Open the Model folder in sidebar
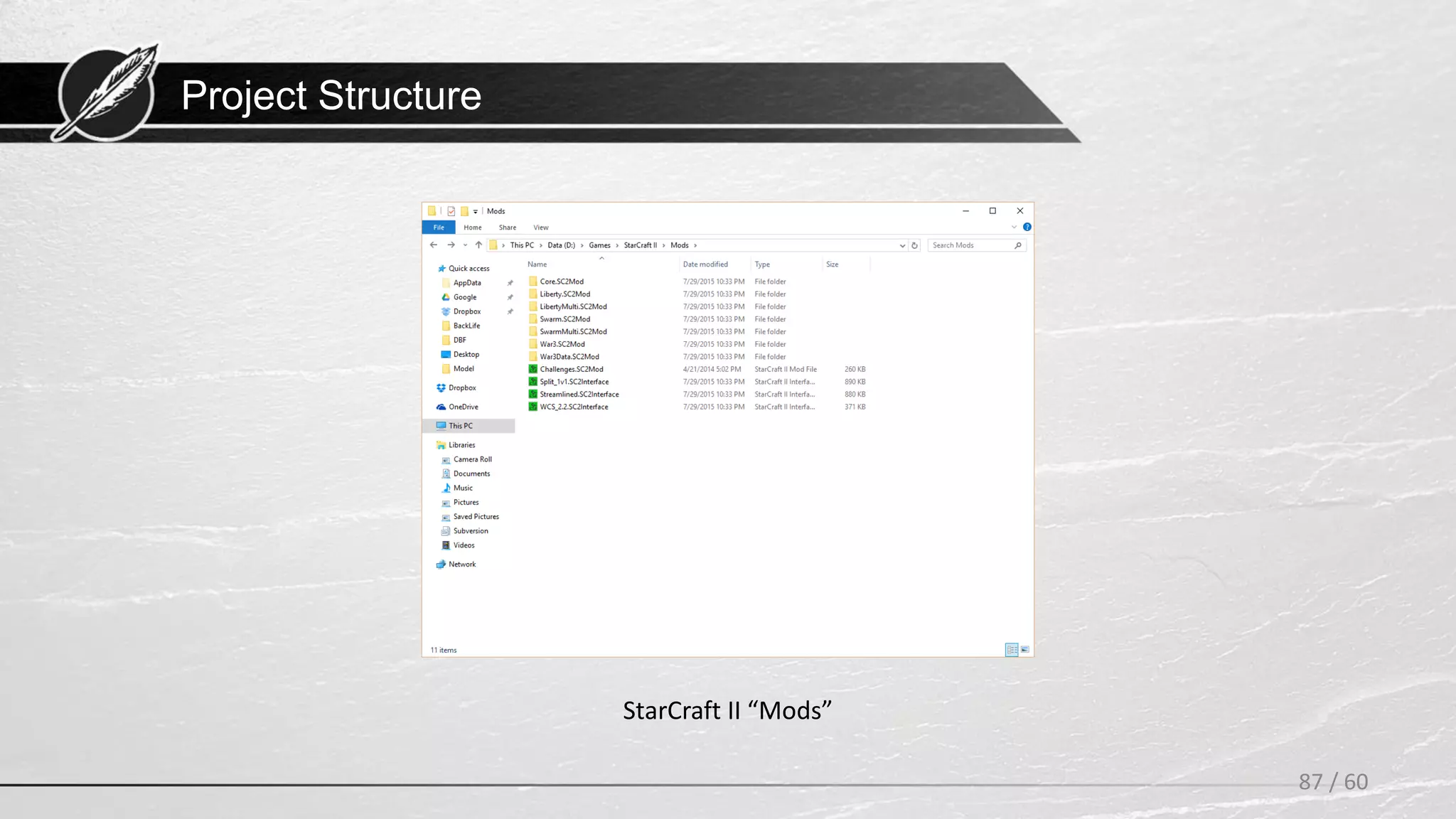The width and height of the screenshot is (1456, 819). [x=464, y=369]
